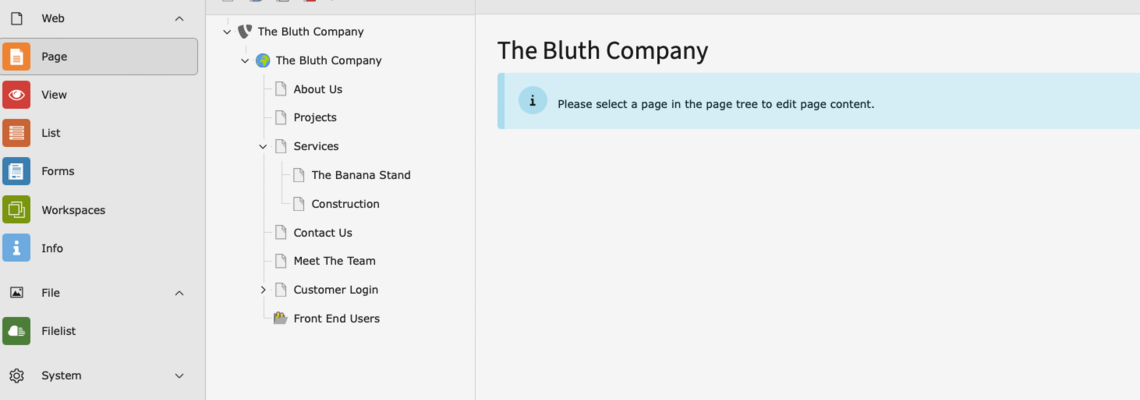Select the Forms module icon
Viewport: 1140px width, 400px height.
(x=16, y=171)
